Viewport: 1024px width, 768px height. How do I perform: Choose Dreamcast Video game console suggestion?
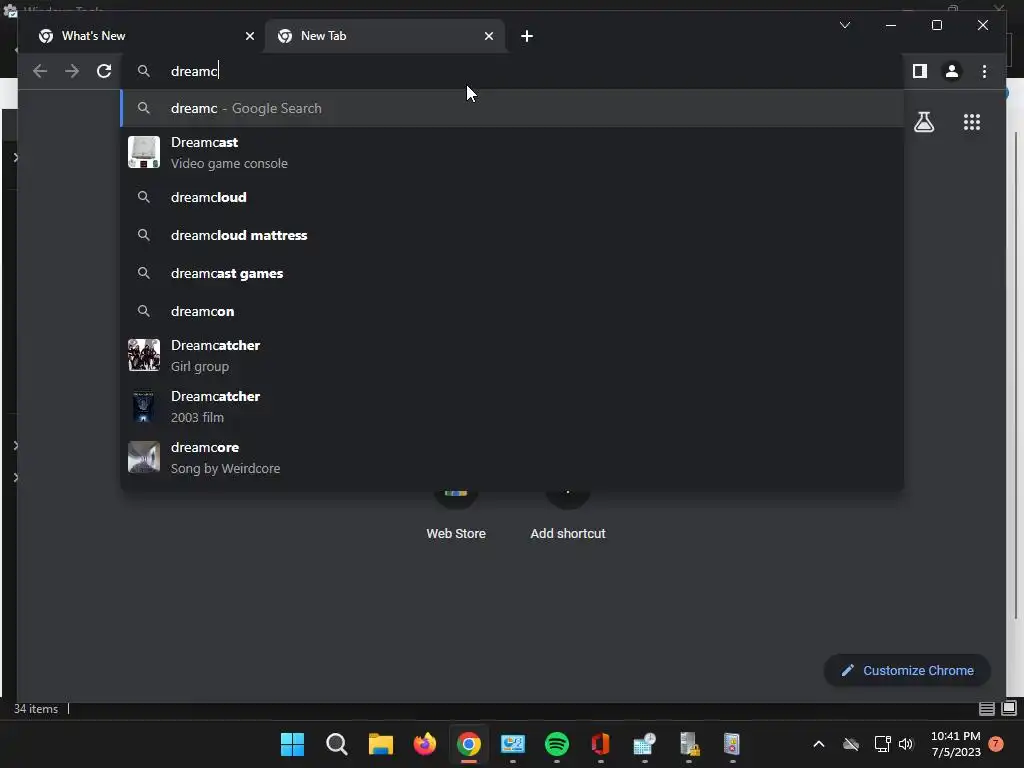tap(513, 153)
